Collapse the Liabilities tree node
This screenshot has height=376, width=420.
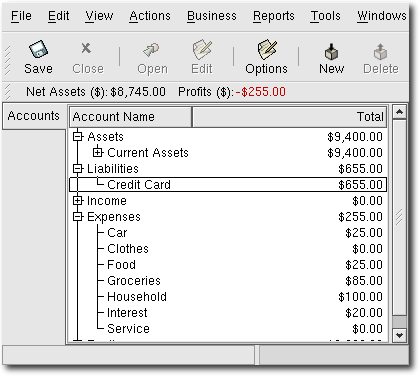(77, 169)
